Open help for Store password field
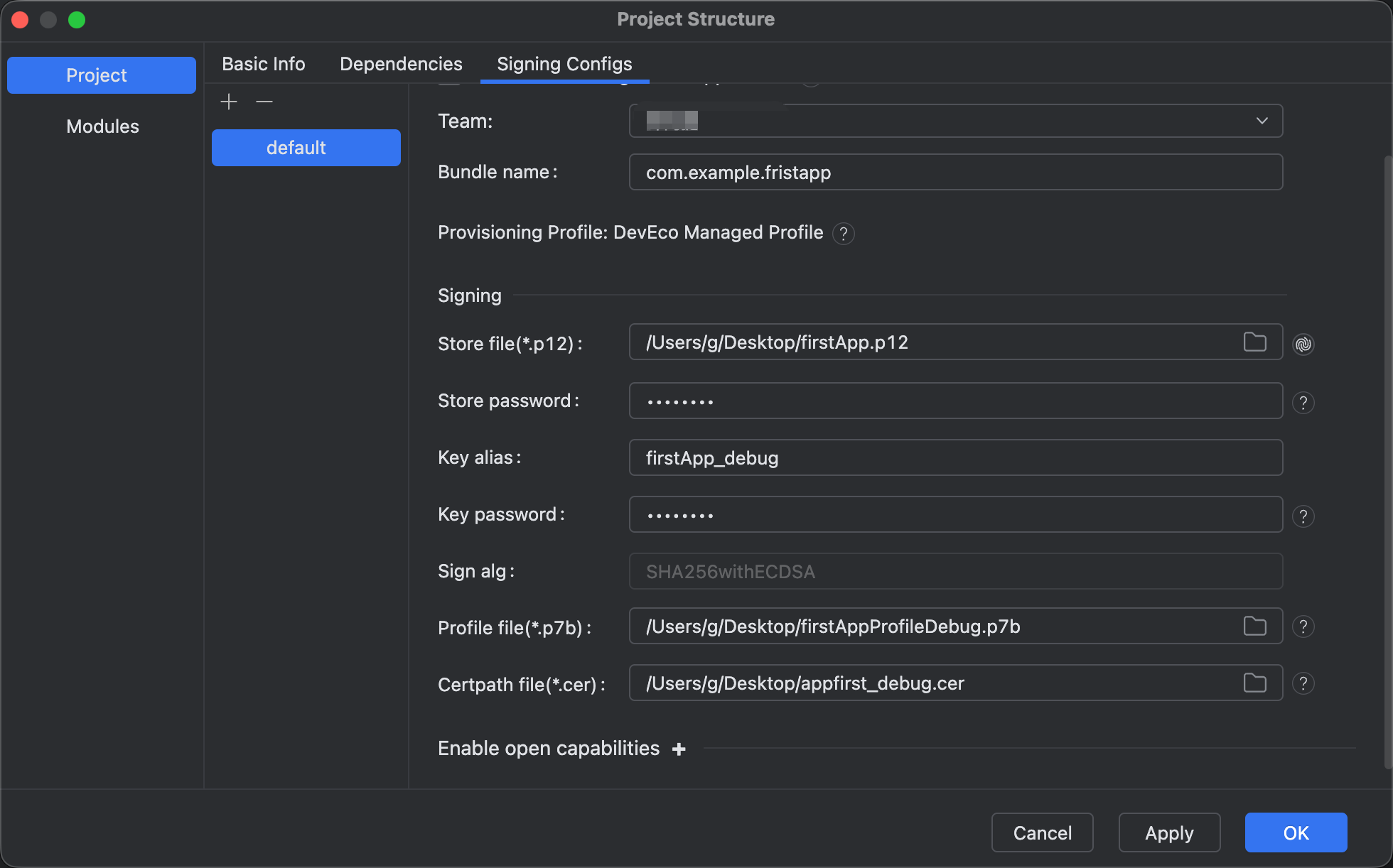 click(x=1303, y=403)
